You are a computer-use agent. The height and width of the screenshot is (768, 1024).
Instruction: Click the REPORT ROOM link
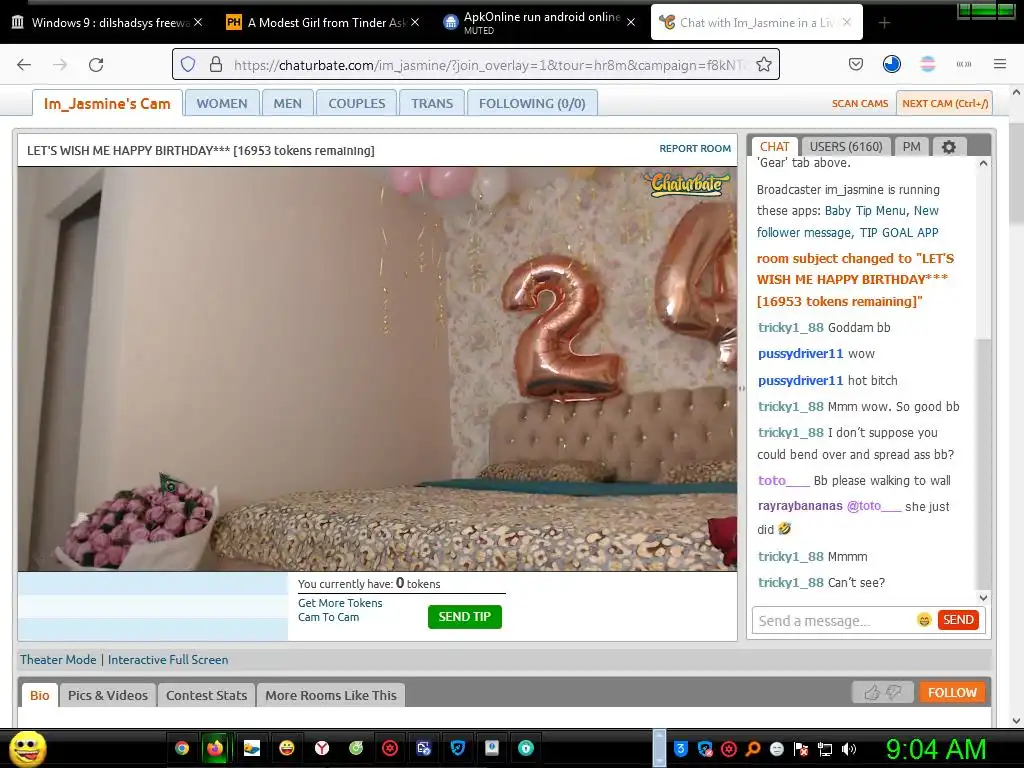click(695, 148)
